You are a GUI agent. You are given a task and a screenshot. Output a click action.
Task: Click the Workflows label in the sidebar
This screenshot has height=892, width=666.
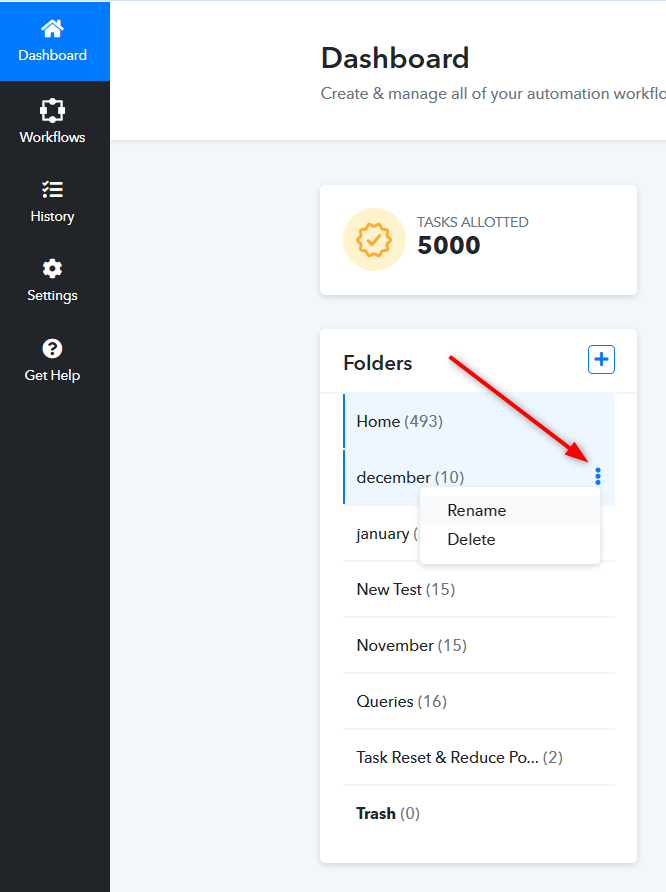tap(52, 137)
